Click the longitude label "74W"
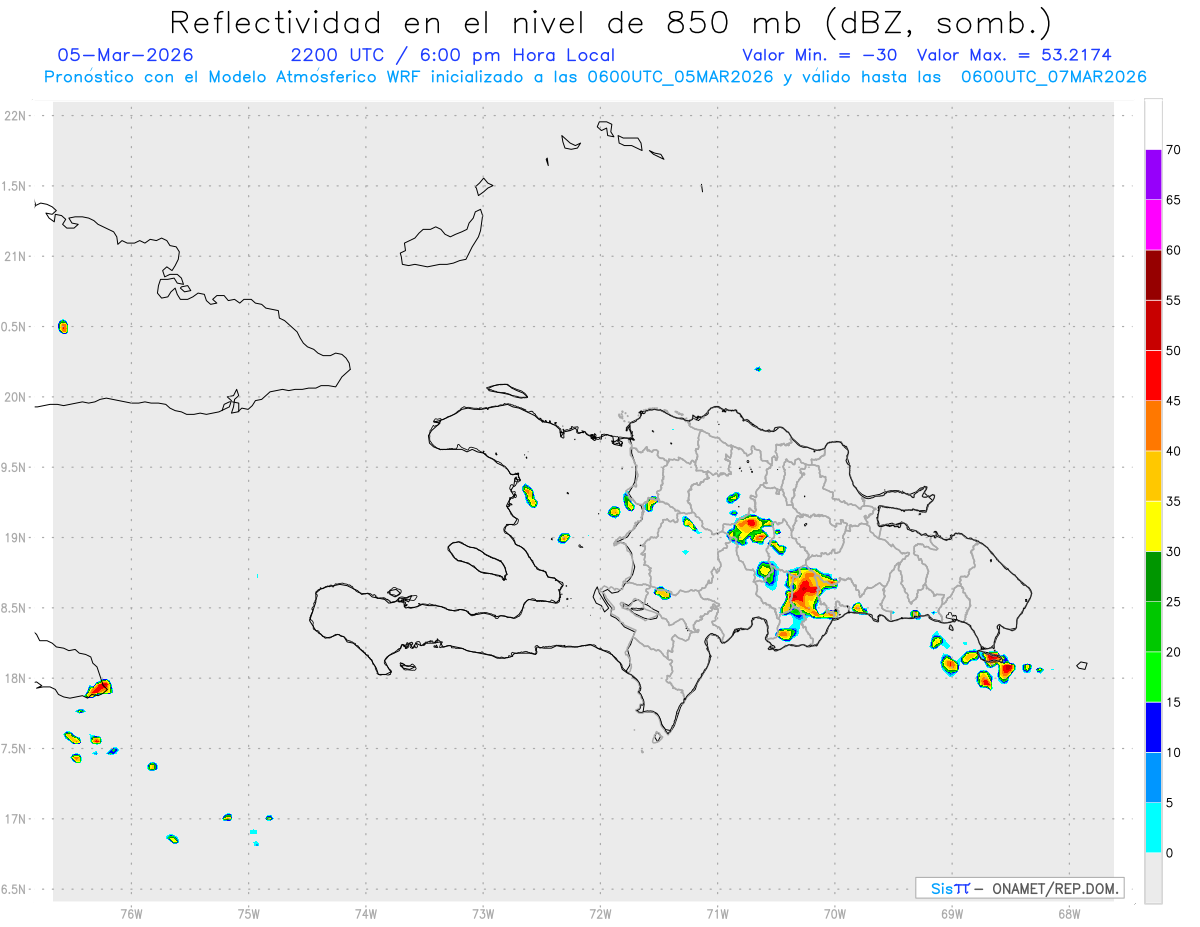 pyautogui.click(x=366, y=914)
